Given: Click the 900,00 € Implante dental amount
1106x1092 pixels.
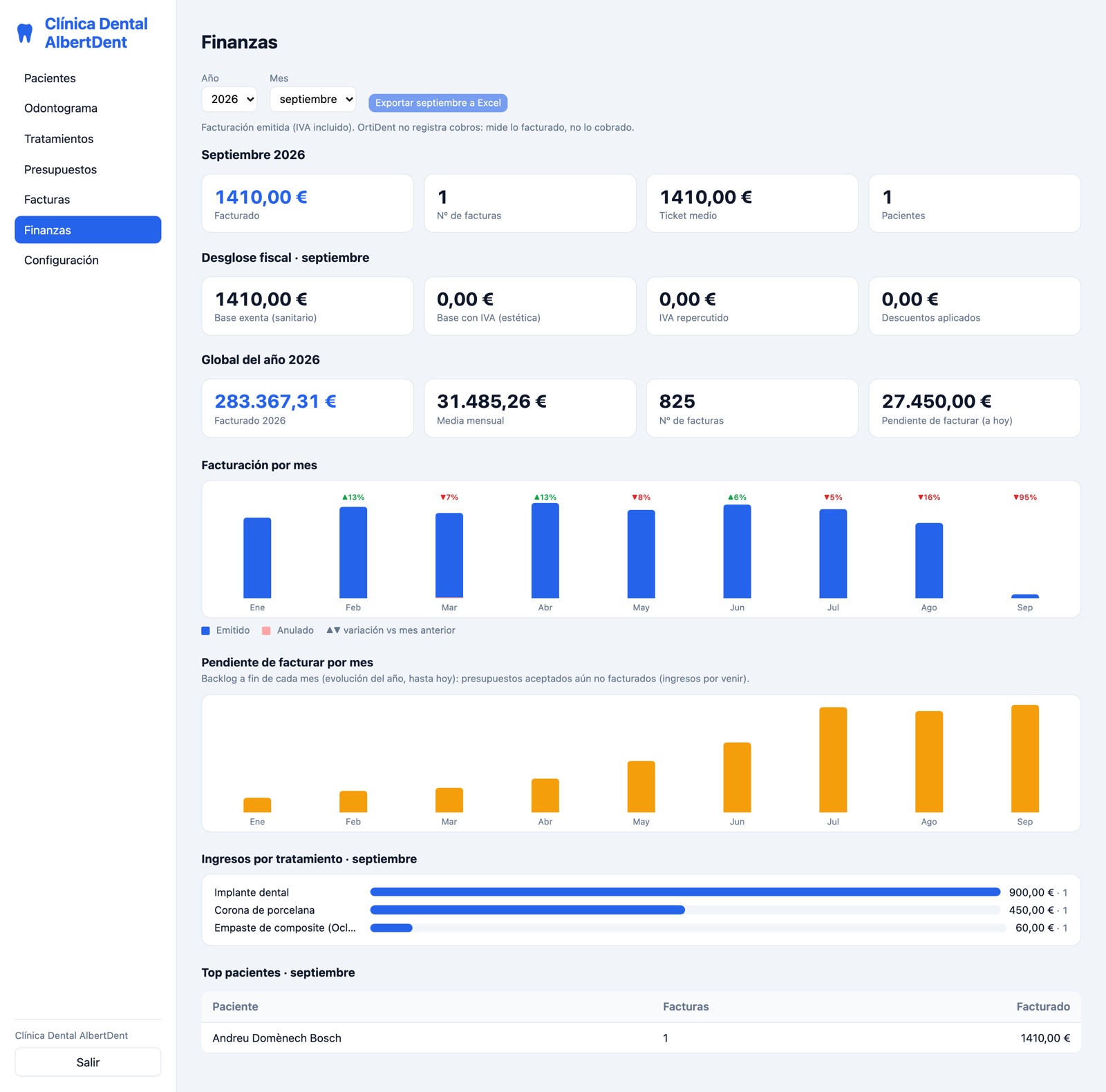Looking at the screenshot, I should click(x=1031, y=892).
